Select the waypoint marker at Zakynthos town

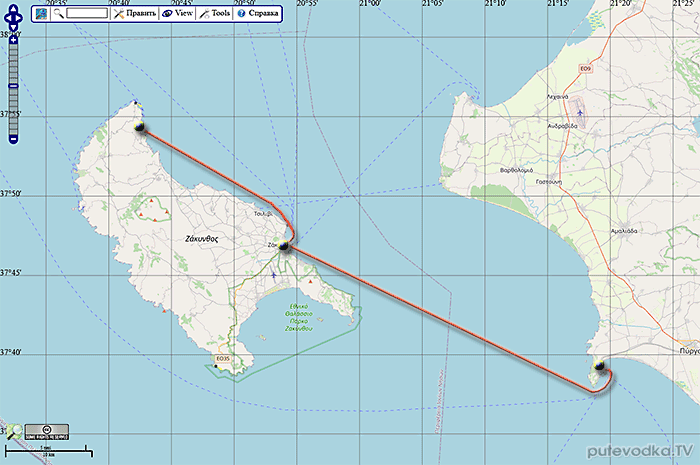[283, 245]
